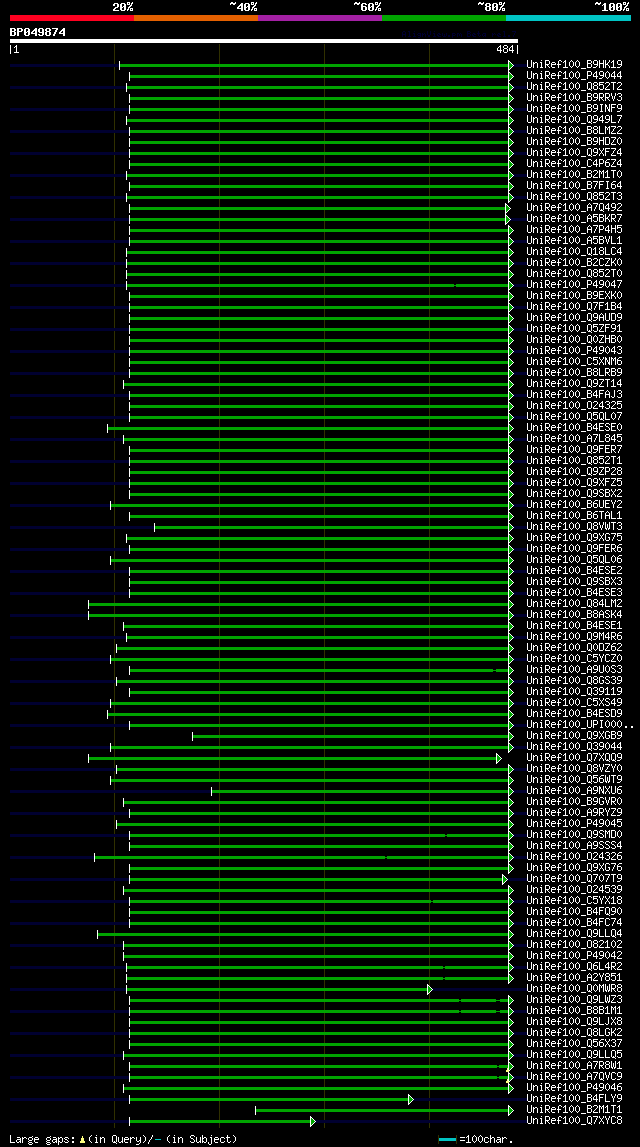Select the UniRef100_Q6L4R2 label
The height and width of the screenshot is (1147, 640).
574,967
